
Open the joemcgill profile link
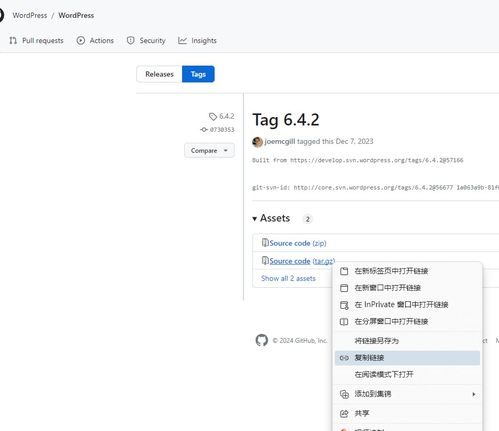pos(280,141)
